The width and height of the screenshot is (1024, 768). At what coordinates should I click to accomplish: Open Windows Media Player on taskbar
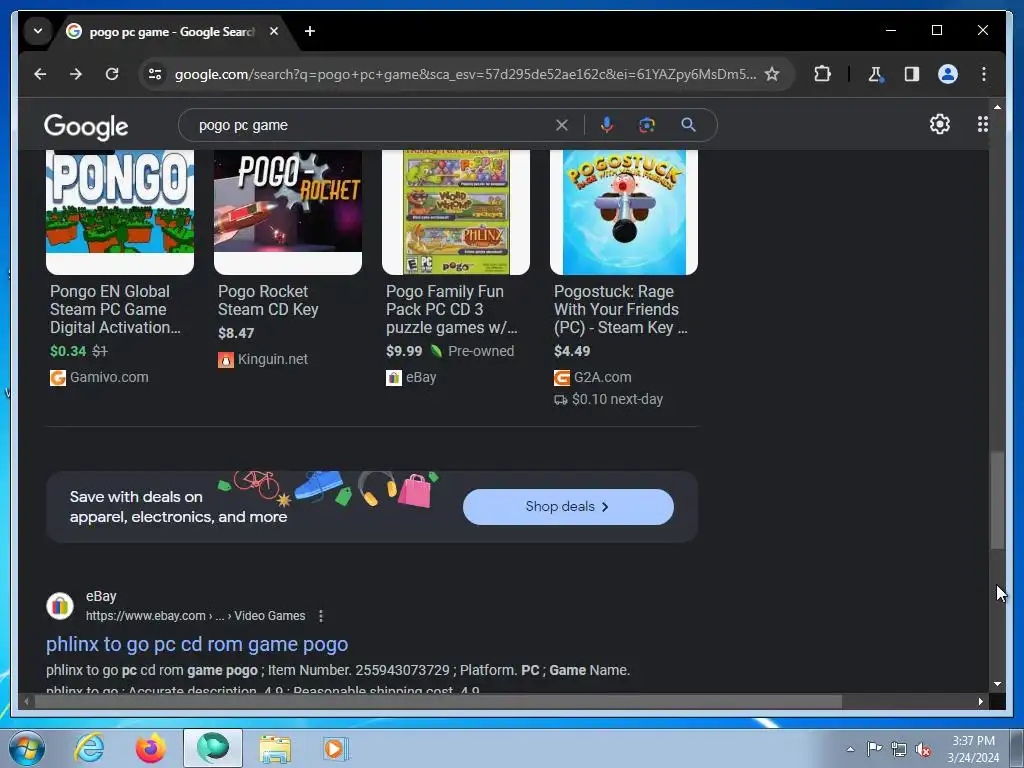(335, 748)
